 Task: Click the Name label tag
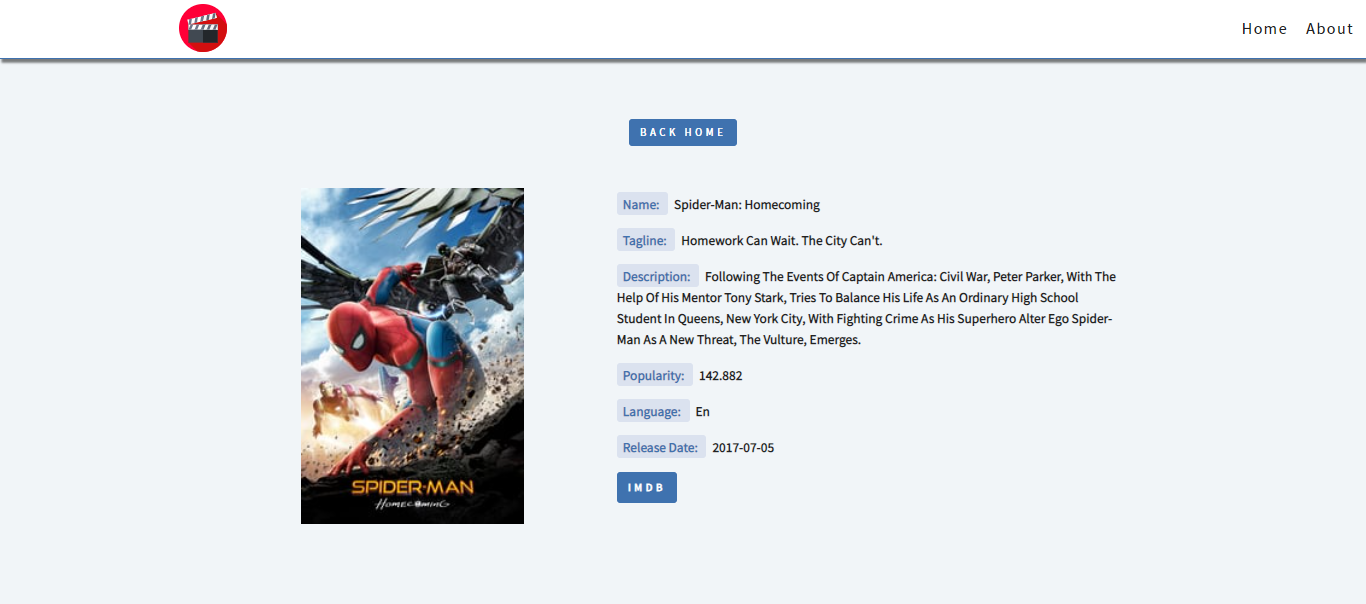tap(642, 204)
